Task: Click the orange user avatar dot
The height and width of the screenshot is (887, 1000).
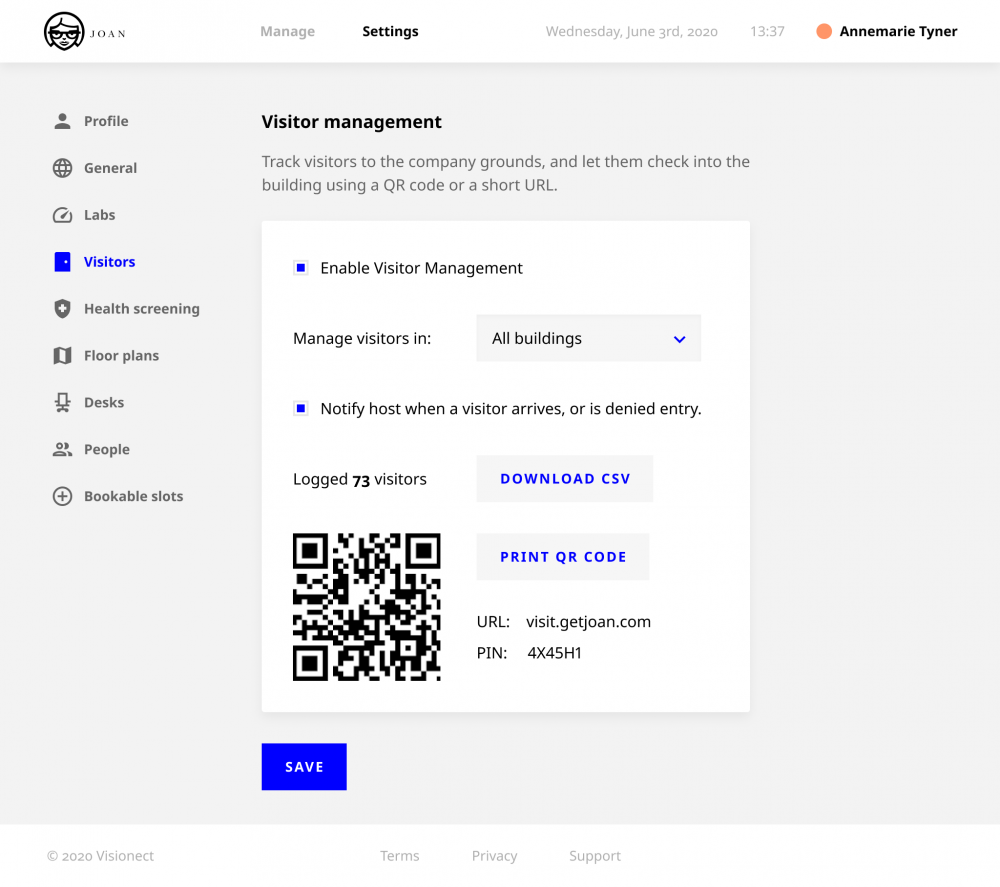Action: [824, 31]
